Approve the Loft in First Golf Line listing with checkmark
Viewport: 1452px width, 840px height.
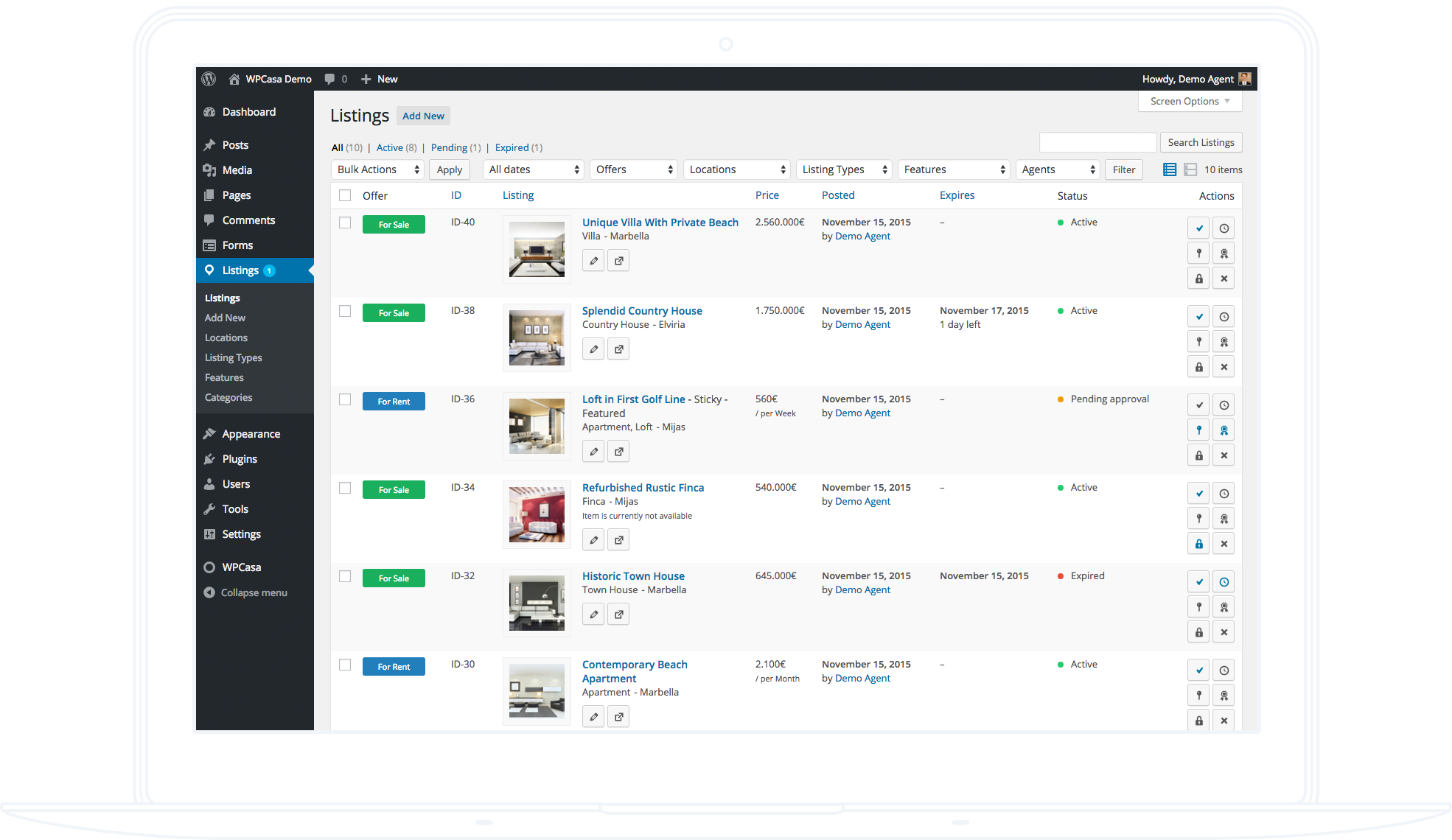click(1199, 405)
